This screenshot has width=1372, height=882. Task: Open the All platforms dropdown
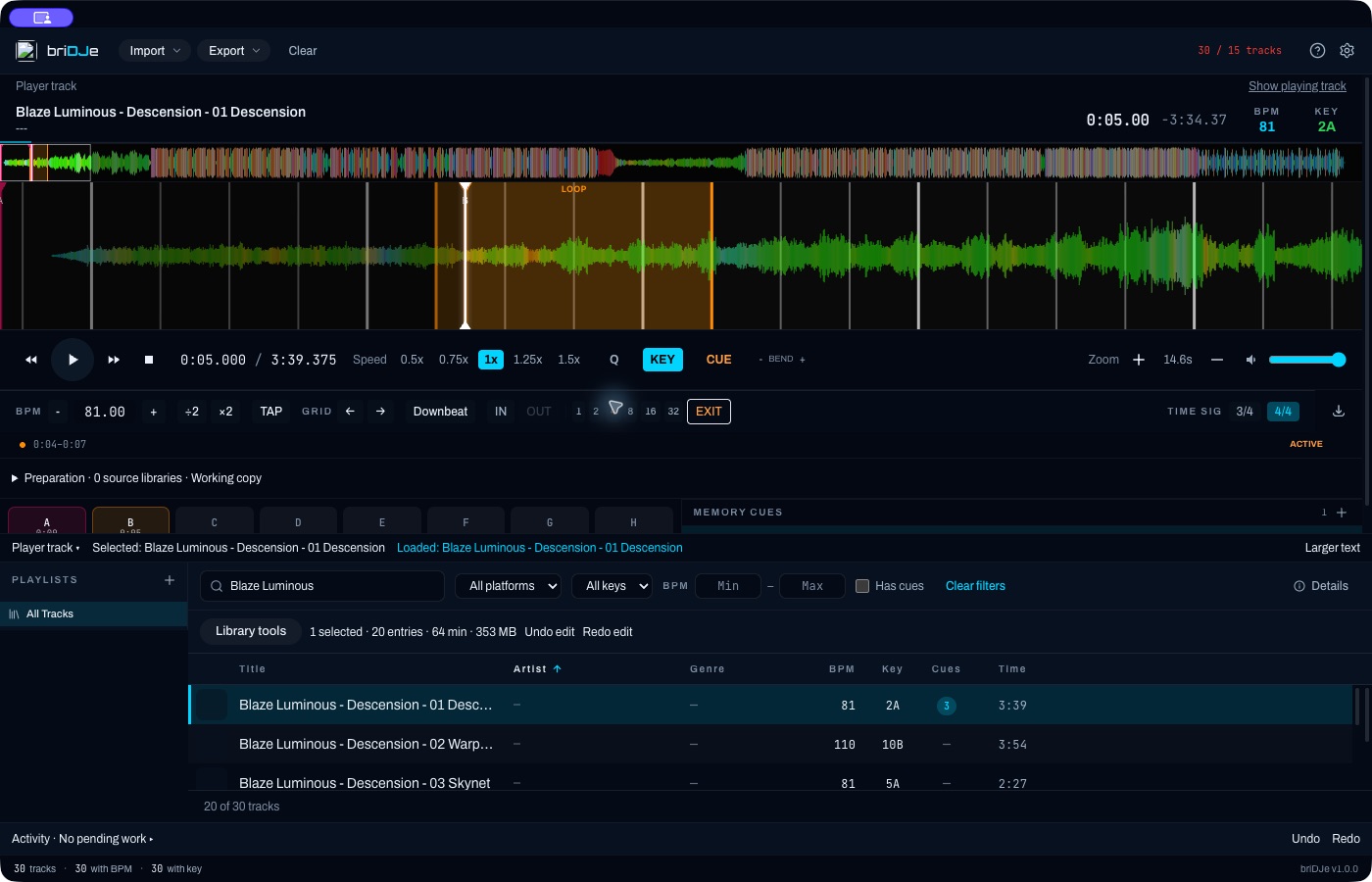(x=509, y=586)
